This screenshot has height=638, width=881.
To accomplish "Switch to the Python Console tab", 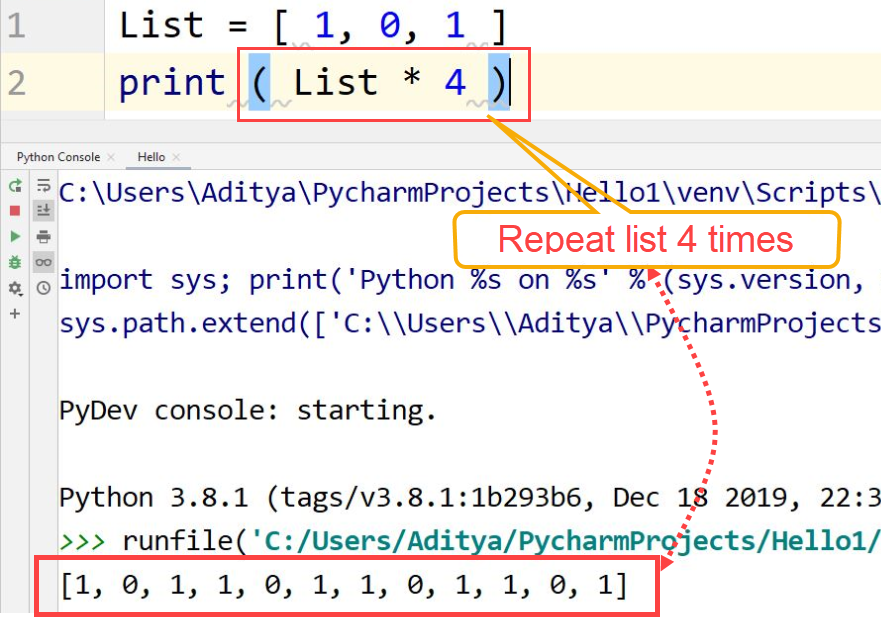I will pos(58,157).
